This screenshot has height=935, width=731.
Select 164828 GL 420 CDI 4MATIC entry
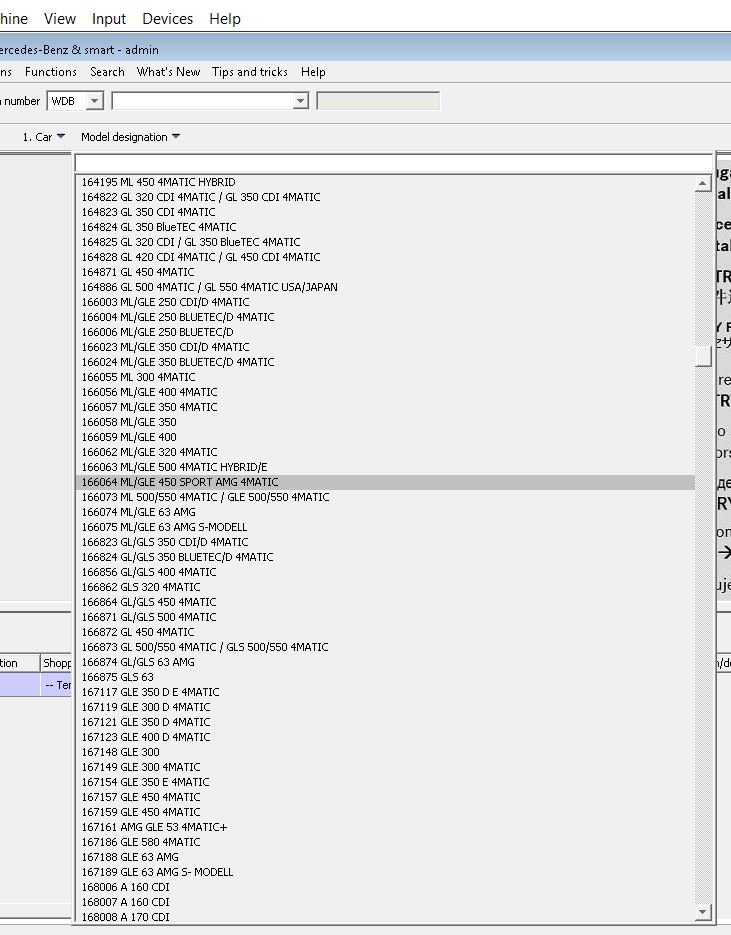385,257
